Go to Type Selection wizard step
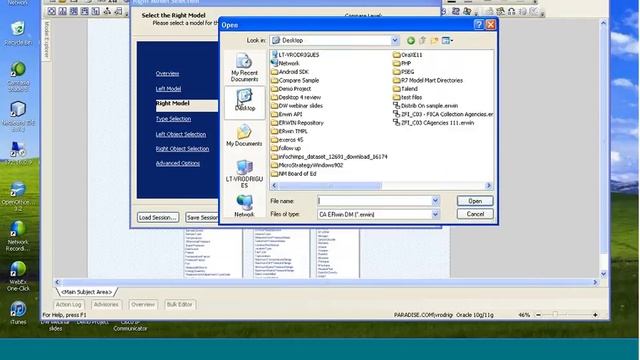Screen dimensions: 640x360 point(173,119)
